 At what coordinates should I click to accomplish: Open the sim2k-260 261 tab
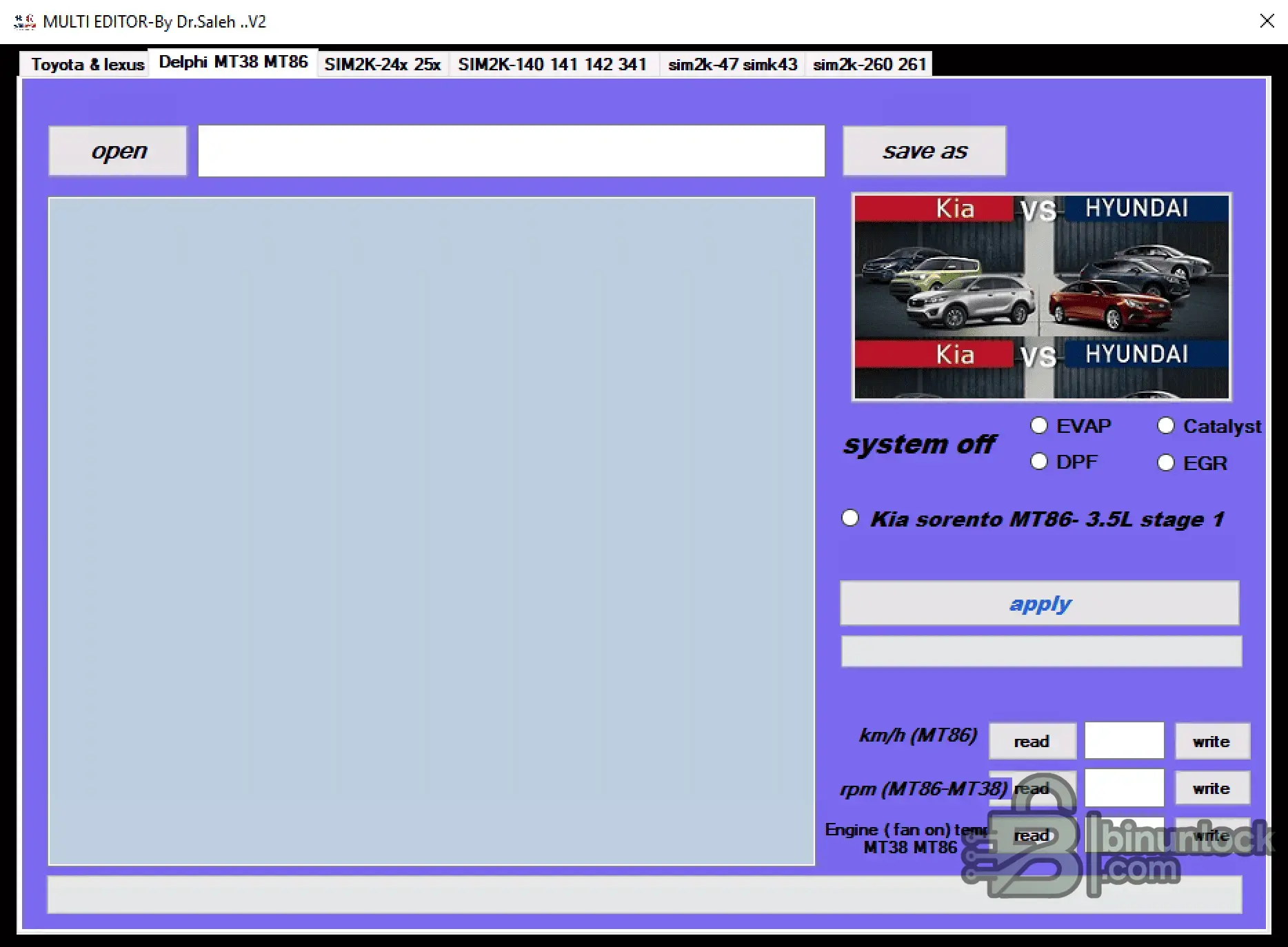[x=869, y=64]
